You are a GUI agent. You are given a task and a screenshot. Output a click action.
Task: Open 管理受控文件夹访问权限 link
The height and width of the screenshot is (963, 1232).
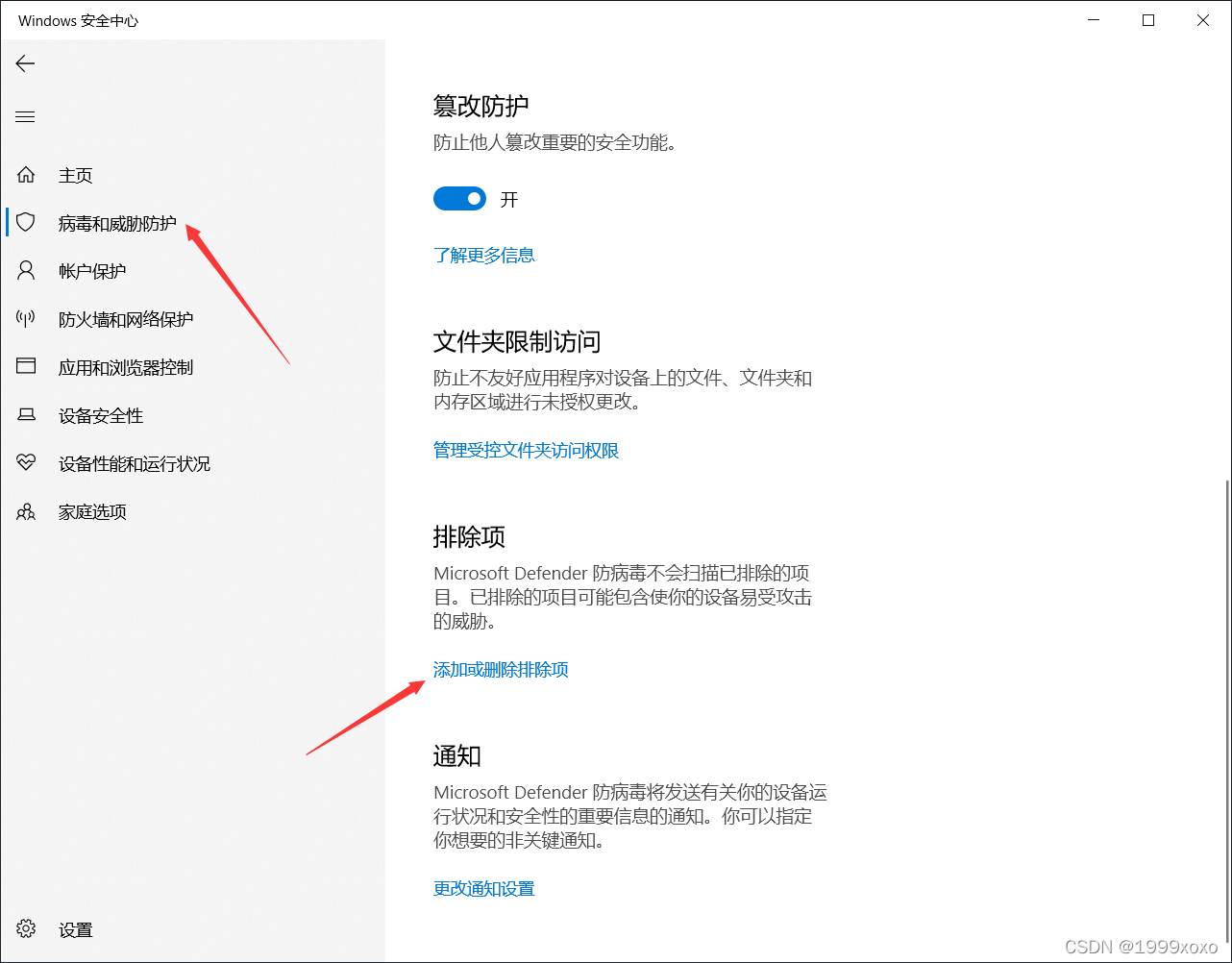(x=527, y=450)
